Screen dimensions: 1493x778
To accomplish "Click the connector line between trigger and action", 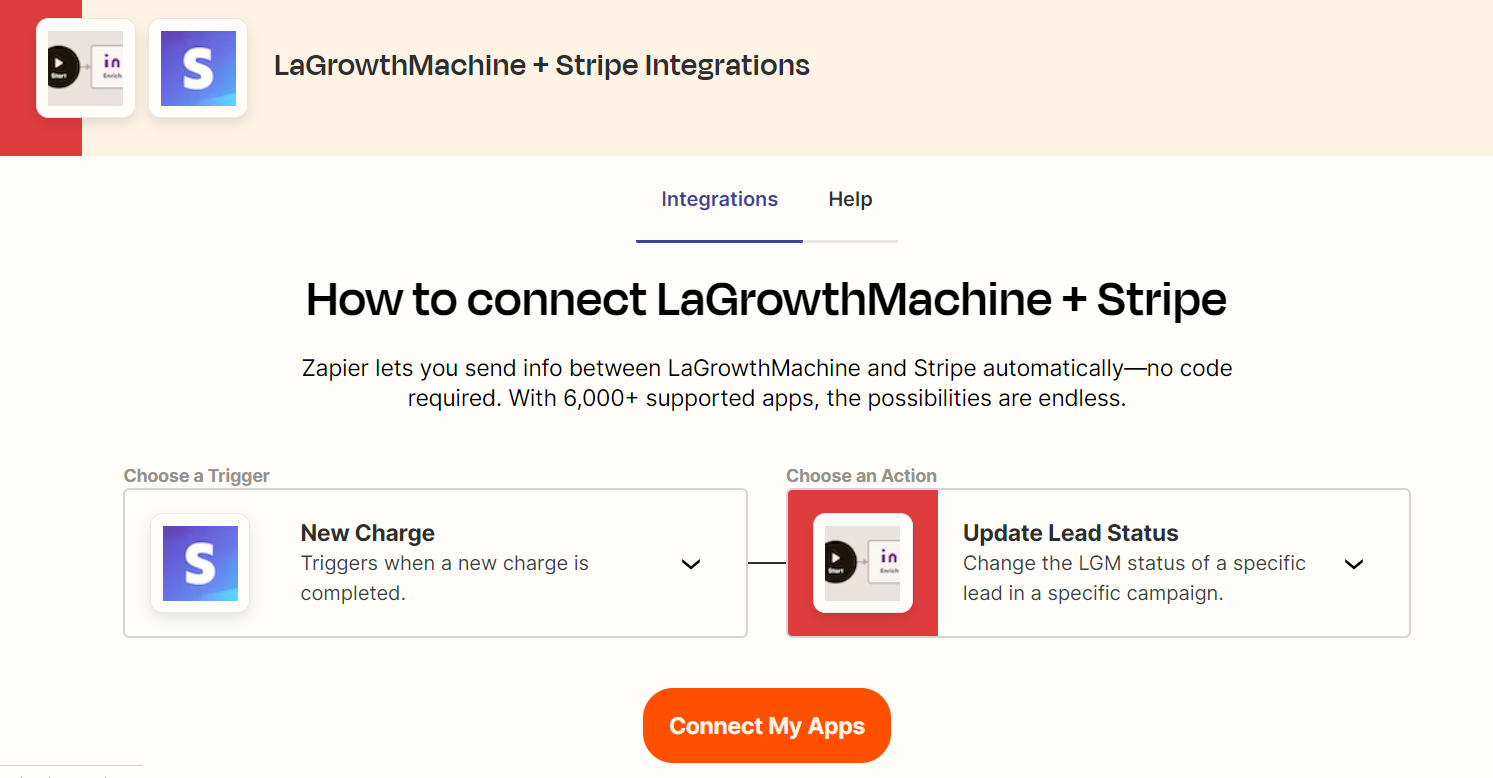I will pos(767,563).
